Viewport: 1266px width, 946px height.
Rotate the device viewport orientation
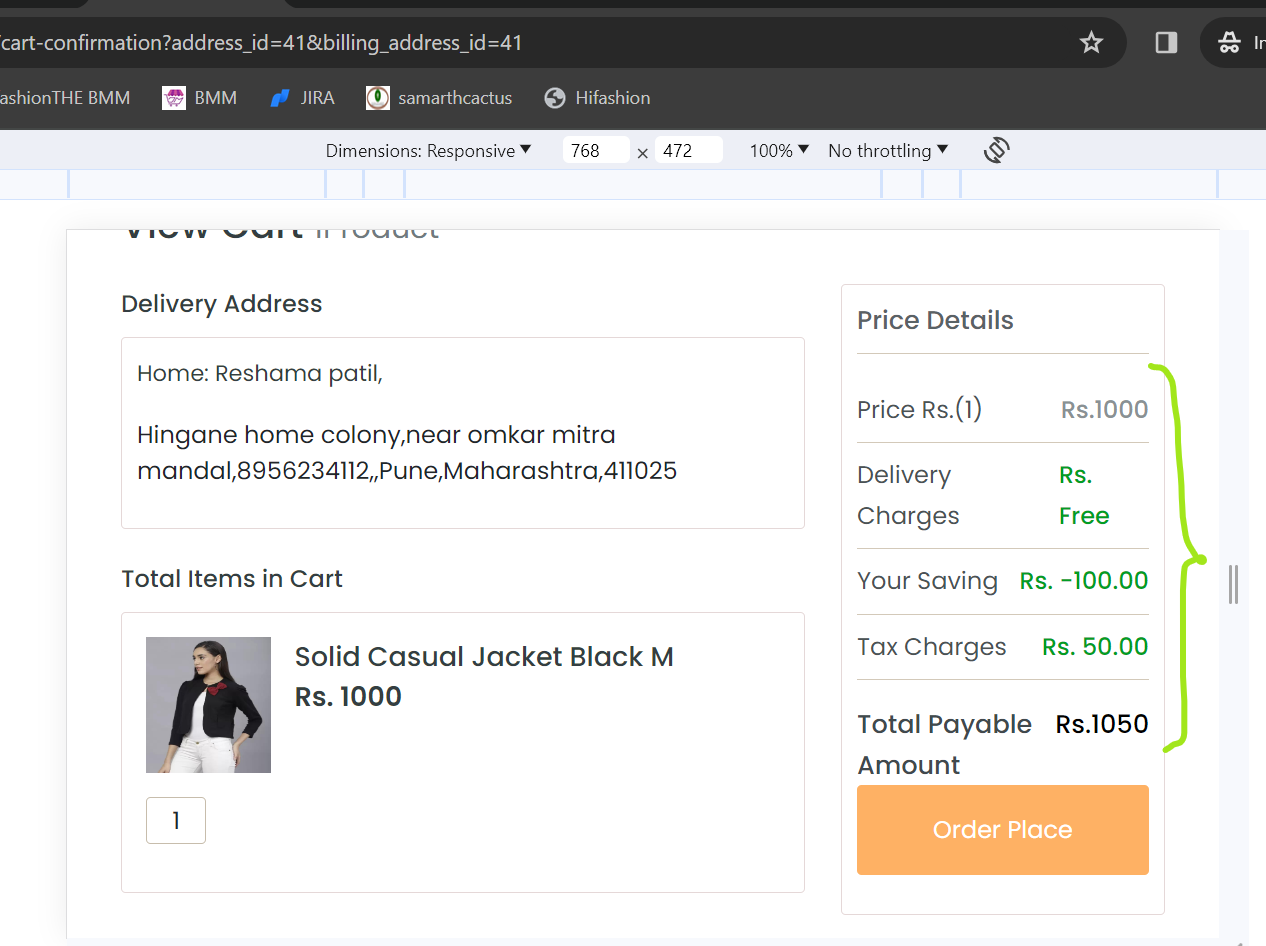click(x=996, y=150)
